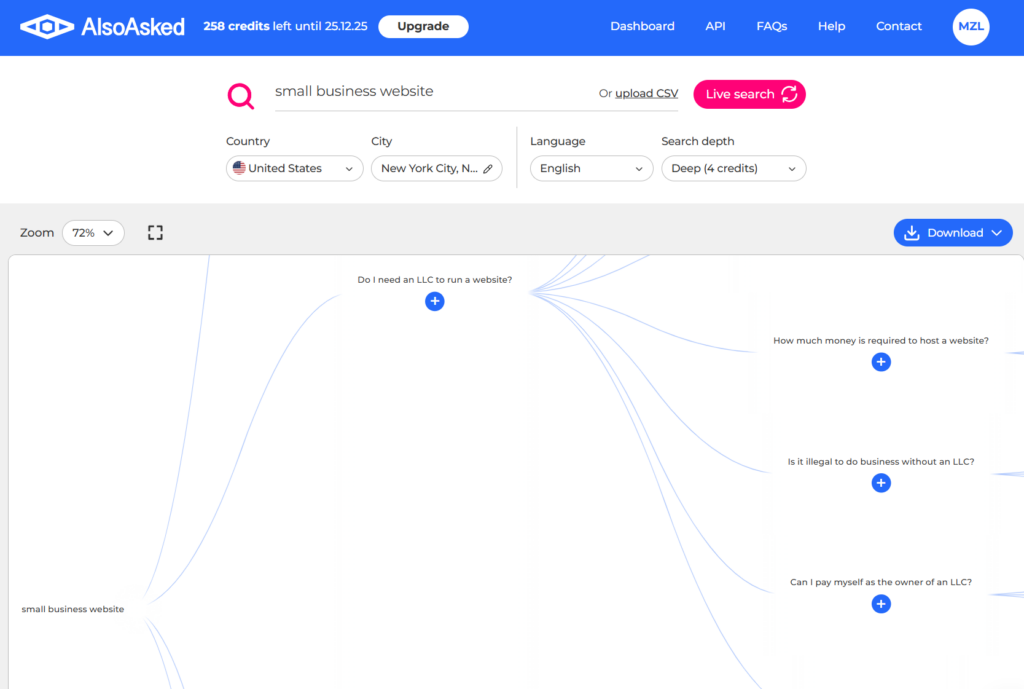Open the Download dropdown button

click(x=953, y=232)
